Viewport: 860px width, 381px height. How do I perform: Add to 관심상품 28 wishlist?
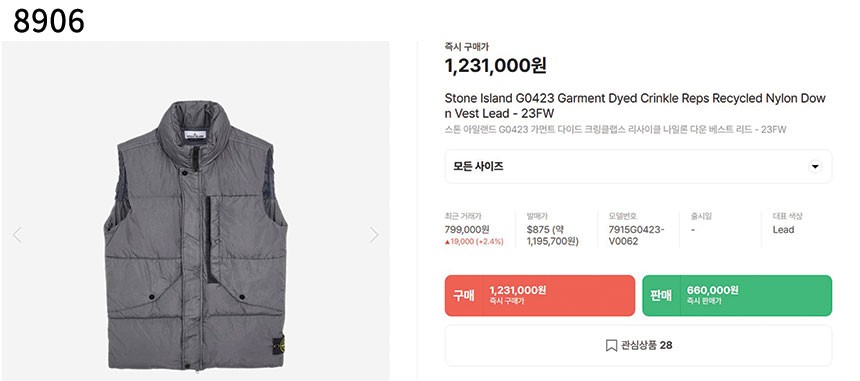[x=638, y=345]
